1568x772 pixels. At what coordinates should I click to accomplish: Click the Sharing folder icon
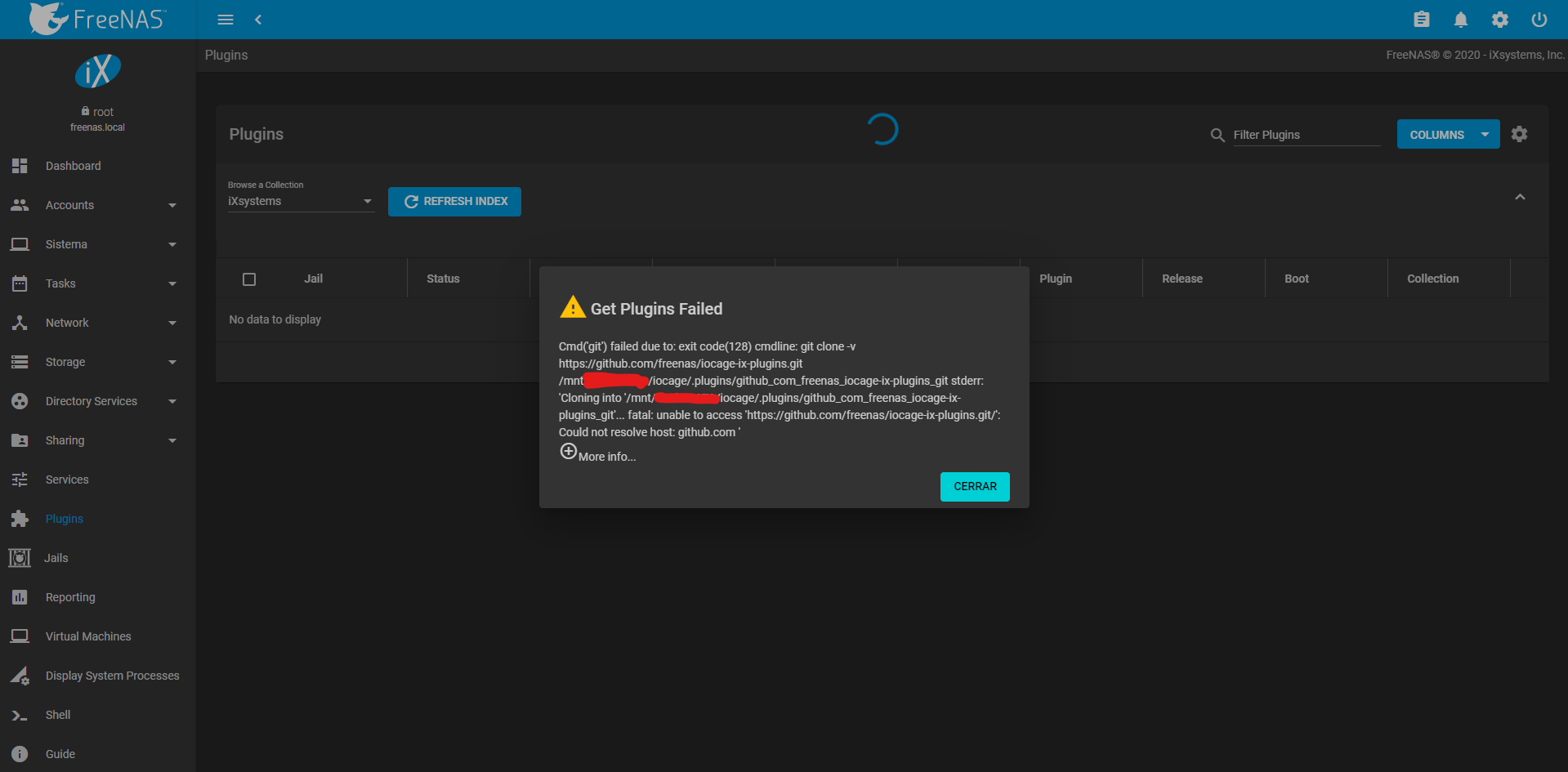[x=20, y=440]
